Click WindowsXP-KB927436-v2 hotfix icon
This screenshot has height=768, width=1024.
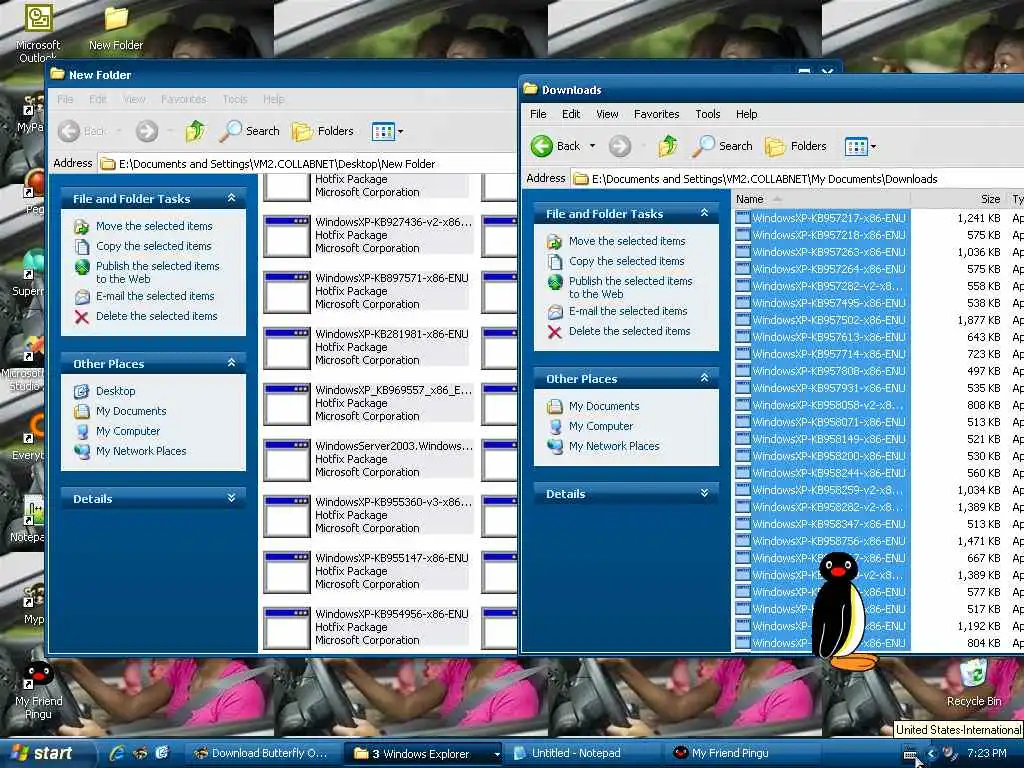[287, 236]
